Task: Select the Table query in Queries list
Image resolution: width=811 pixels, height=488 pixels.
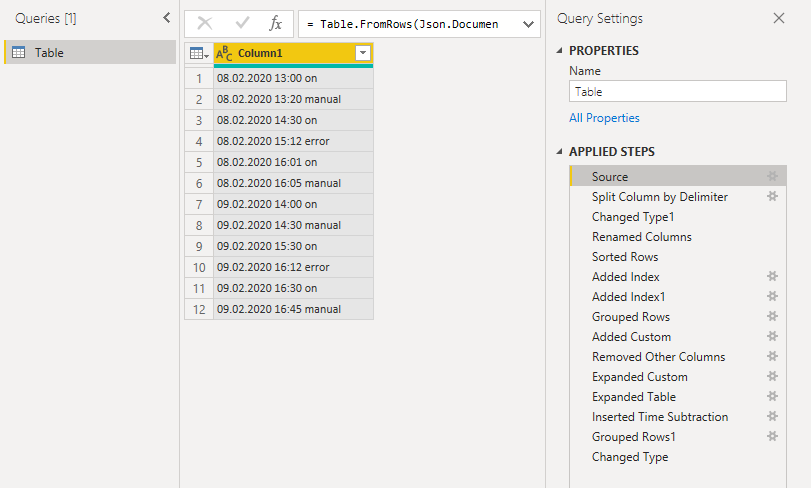Action: coord(90,52)
